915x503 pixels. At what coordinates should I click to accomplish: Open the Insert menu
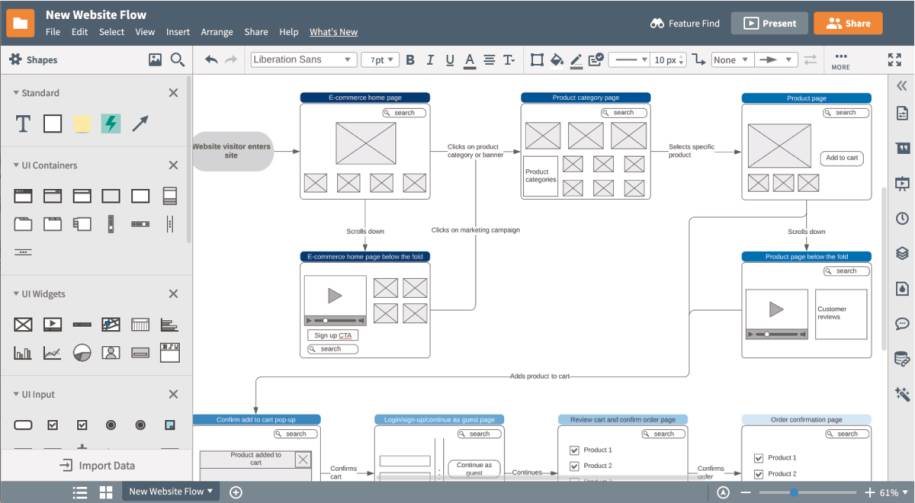pyautogui.click(x=178, y=32)
